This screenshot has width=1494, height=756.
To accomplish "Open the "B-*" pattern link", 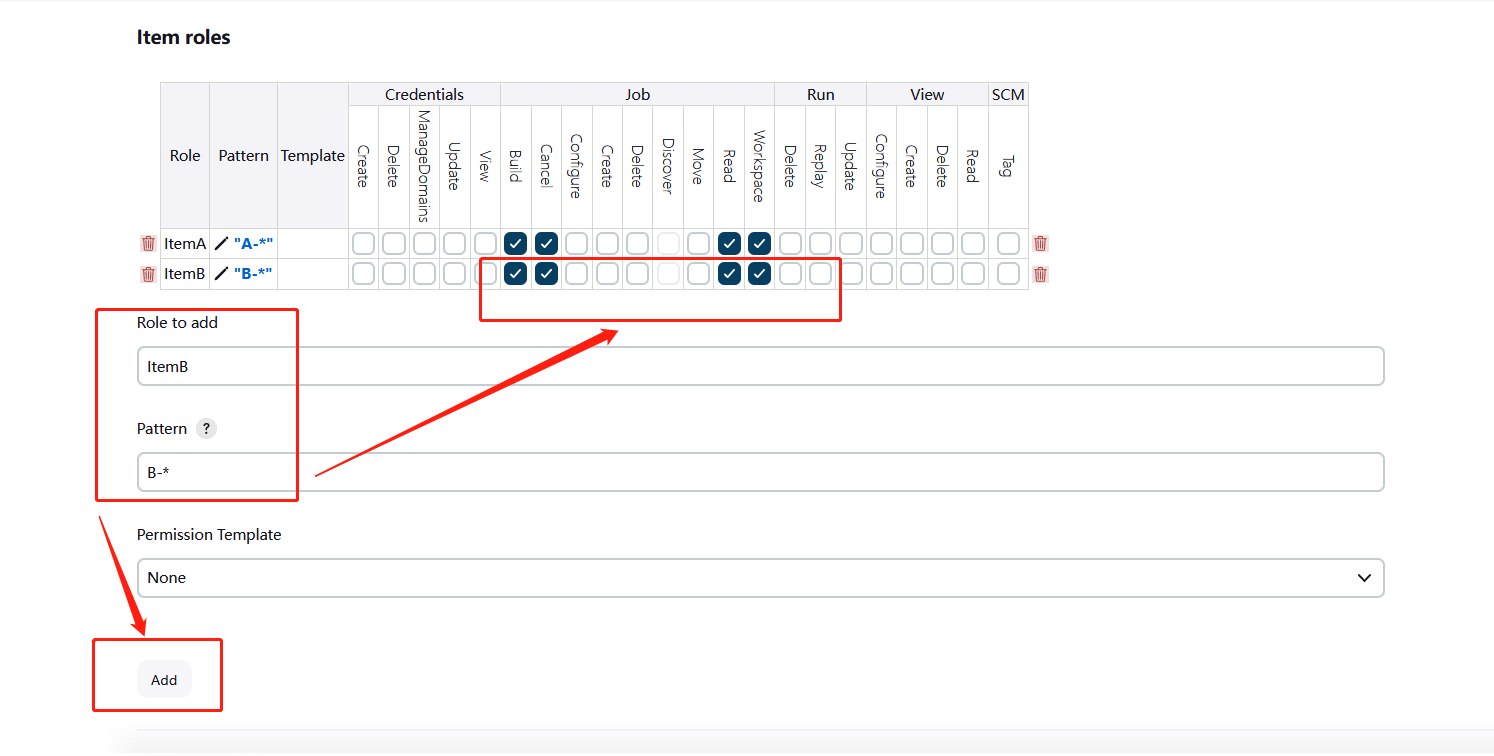I will (254, 274).
